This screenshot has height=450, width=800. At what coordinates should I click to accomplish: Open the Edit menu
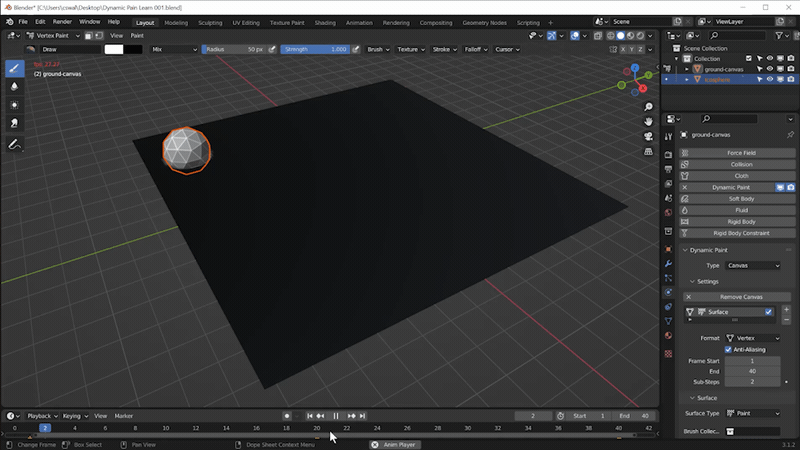coord(40,22)
